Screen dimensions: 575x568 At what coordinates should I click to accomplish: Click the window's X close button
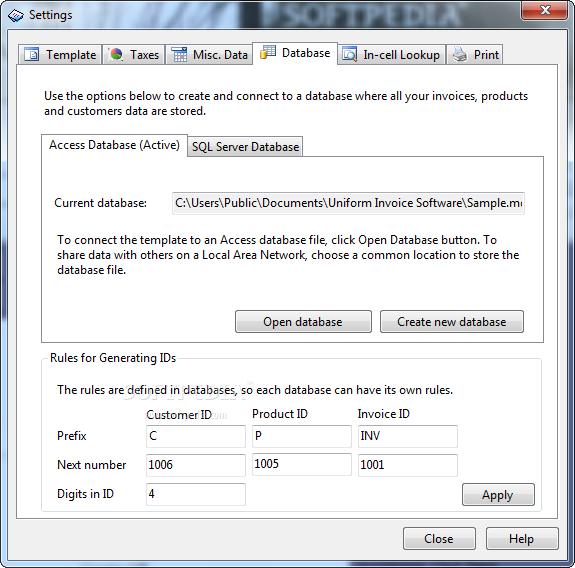tap(545, 10)
